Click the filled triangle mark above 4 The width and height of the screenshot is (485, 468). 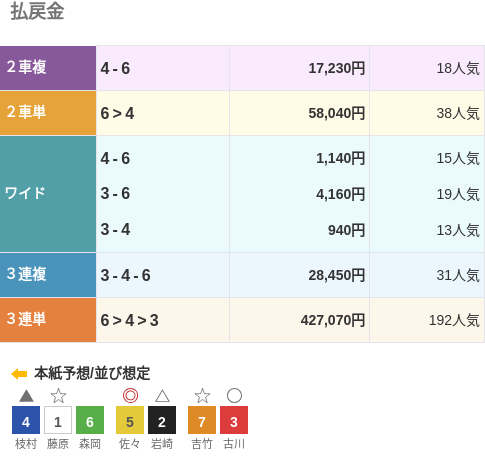(x=26, y=396)
